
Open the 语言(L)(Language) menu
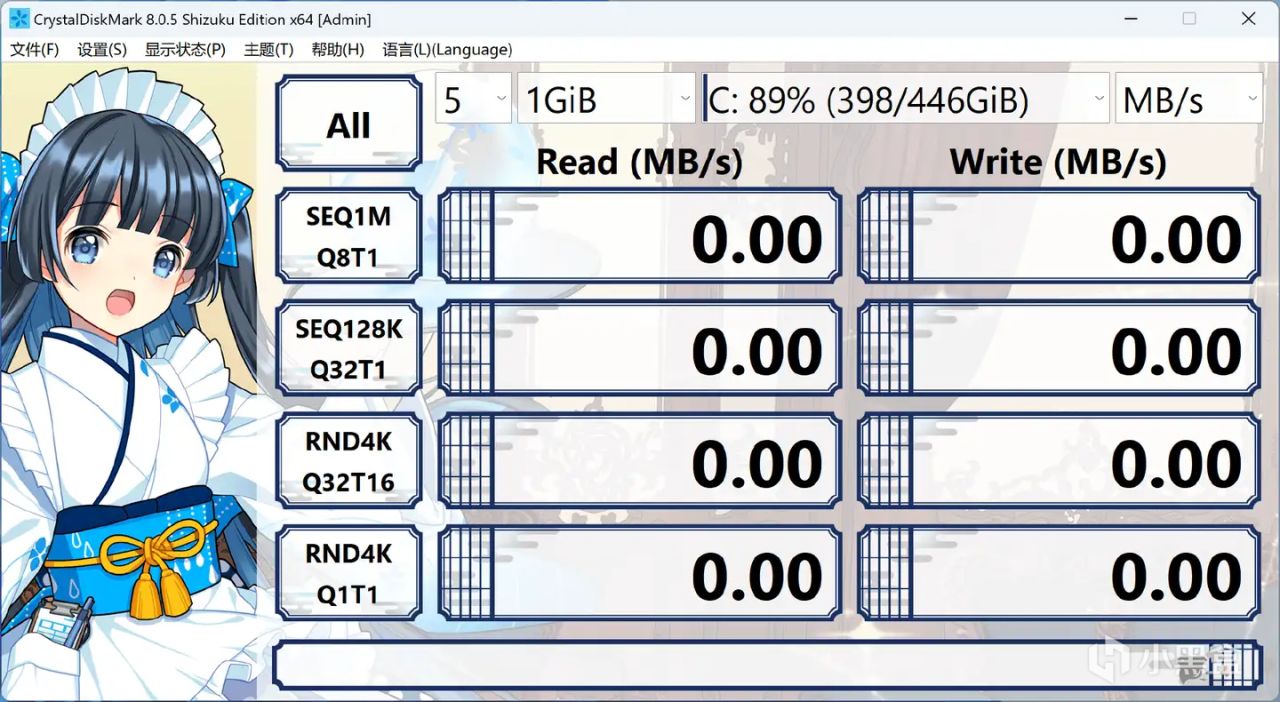click(x=447, y=50)
